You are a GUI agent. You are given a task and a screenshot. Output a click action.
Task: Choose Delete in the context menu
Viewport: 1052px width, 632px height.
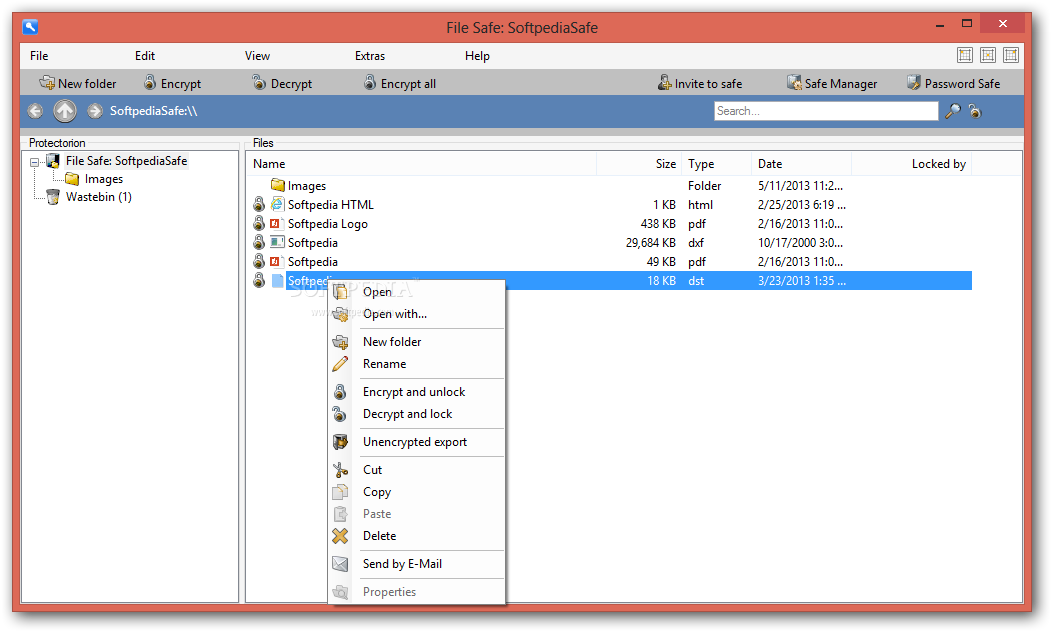417,536
